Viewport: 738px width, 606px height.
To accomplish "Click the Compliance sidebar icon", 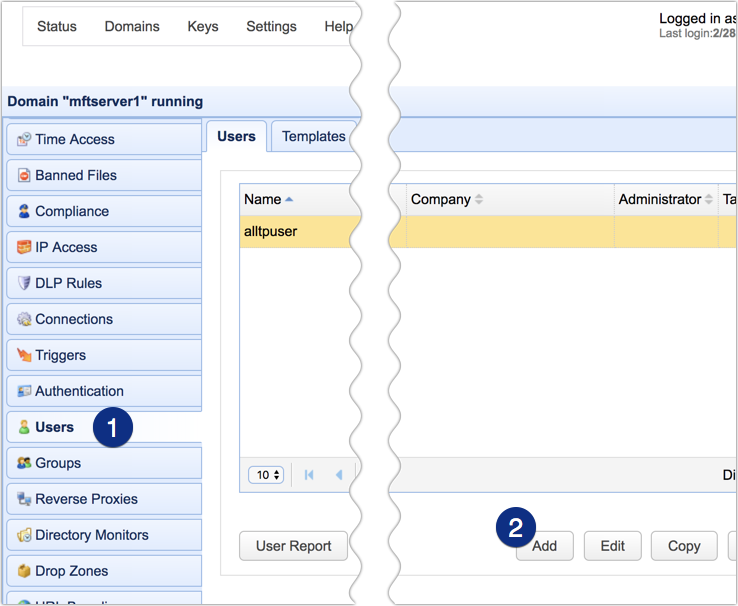I will coord(24,212).
